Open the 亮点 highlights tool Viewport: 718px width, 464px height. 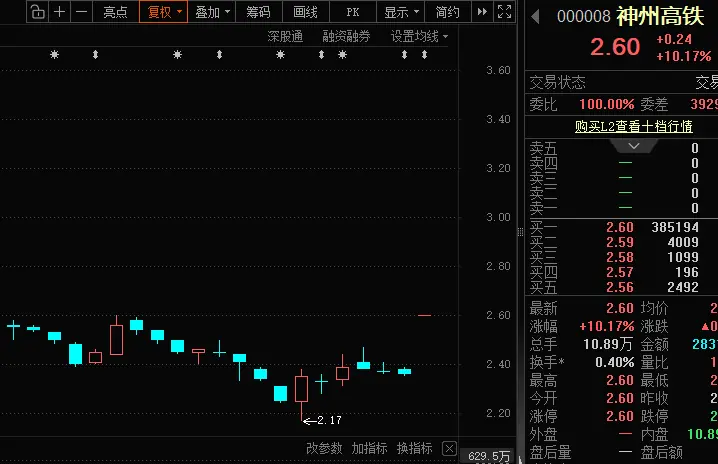(115, 12)
